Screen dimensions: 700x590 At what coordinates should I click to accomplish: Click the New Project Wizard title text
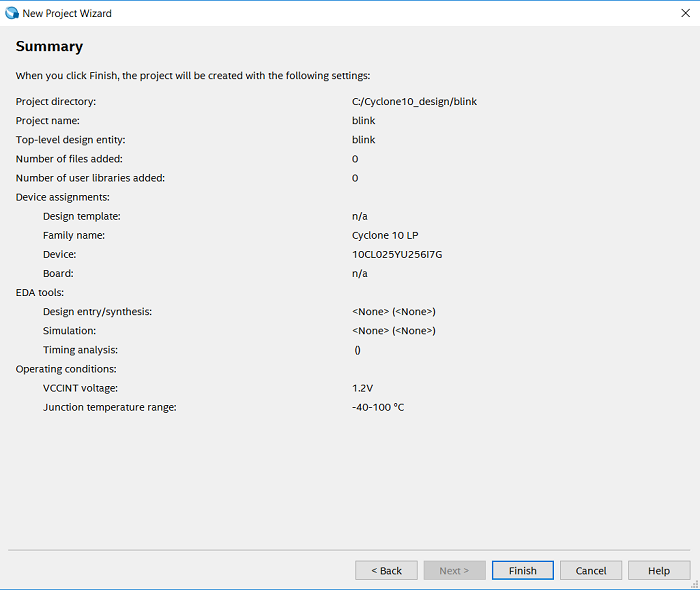click(x=67, y=13)
